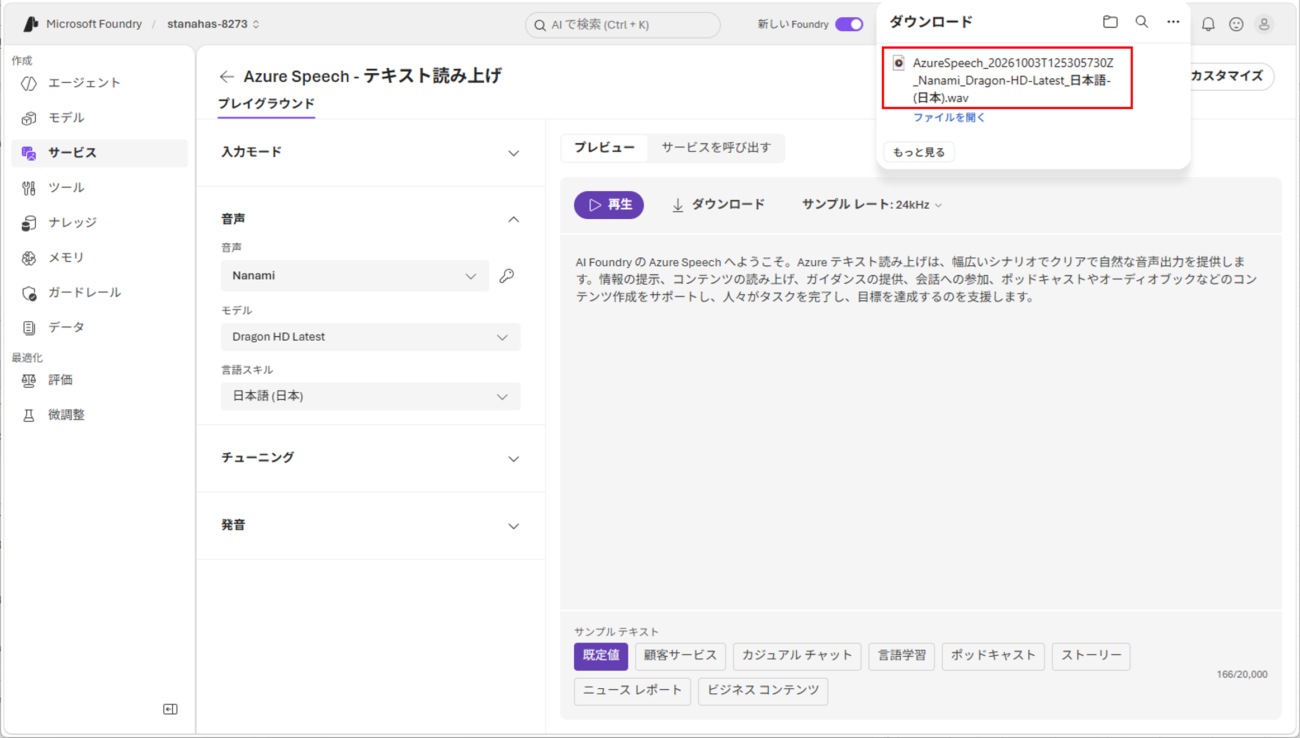Image resolution: width=1300 pixels, height=738 pixels.
Task: Select the 既定値 sample text
Action: pos(601,656)
